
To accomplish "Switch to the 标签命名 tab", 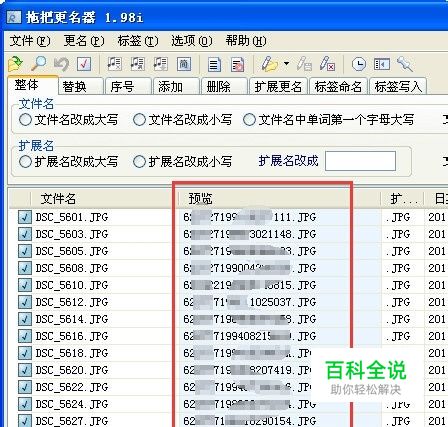I will tap(338, 87).
